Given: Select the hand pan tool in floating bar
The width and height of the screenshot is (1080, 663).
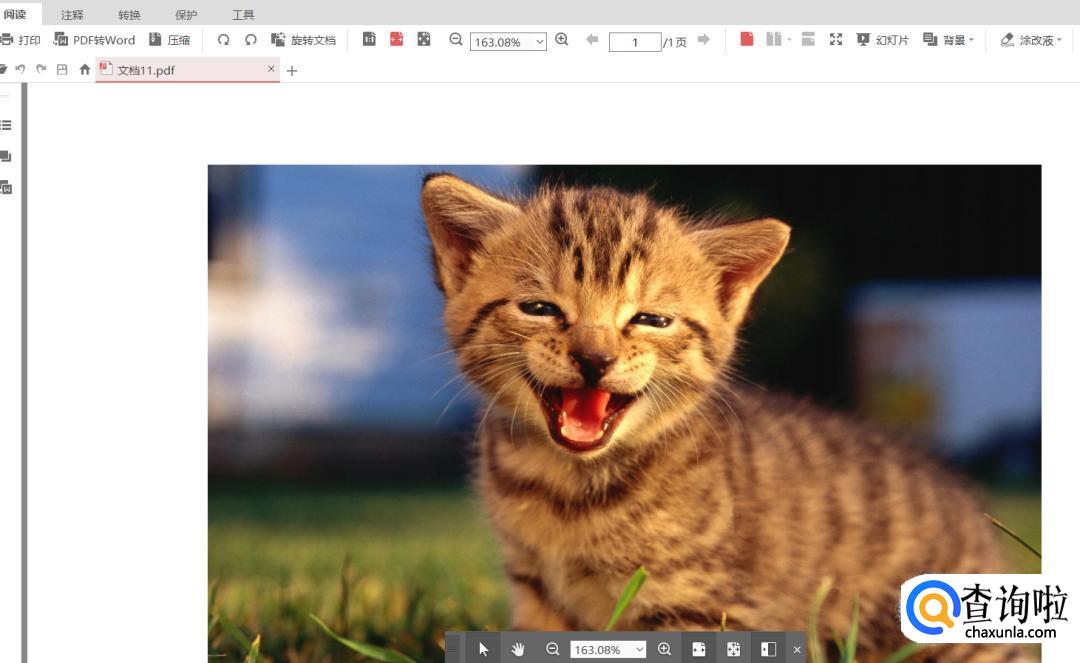Looking at the screenshot, I should (x=518, y=649).
